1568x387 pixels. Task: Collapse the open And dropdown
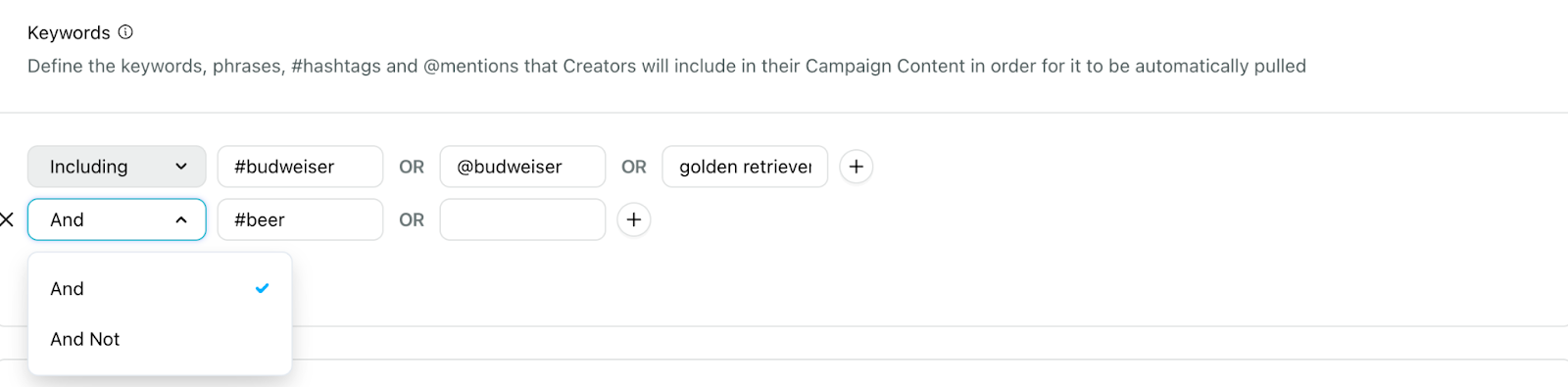point(117,219)
